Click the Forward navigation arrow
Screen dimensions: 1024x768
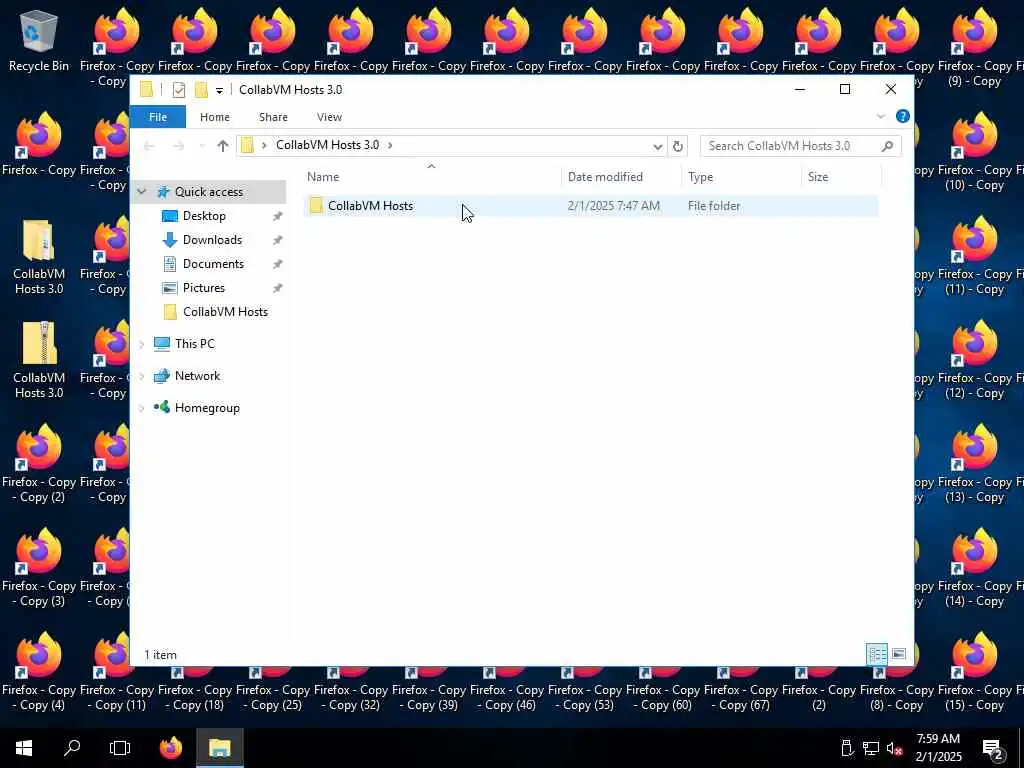click(x=178, y=146)
